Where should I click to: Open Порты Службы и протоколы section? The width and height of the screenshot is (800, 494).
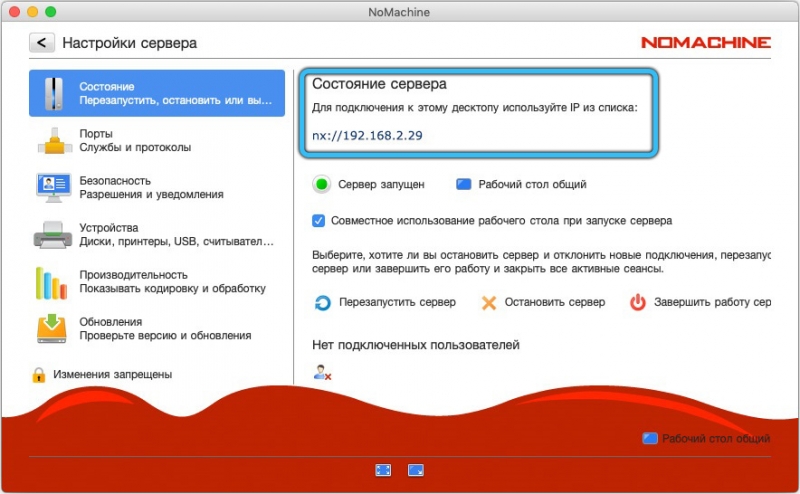pos(157,141)
